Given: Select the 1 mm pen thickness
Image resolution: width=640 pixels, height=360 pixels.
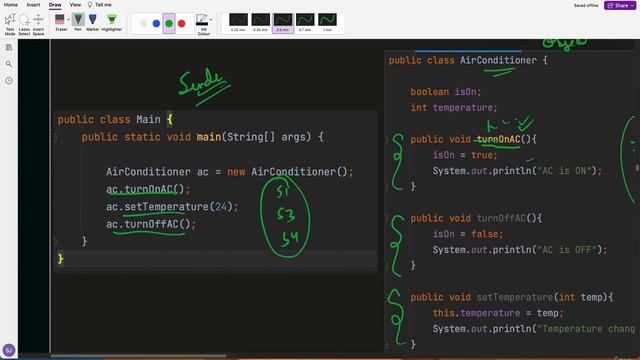Looking at the screenshot, I should (x=327, y=23).
